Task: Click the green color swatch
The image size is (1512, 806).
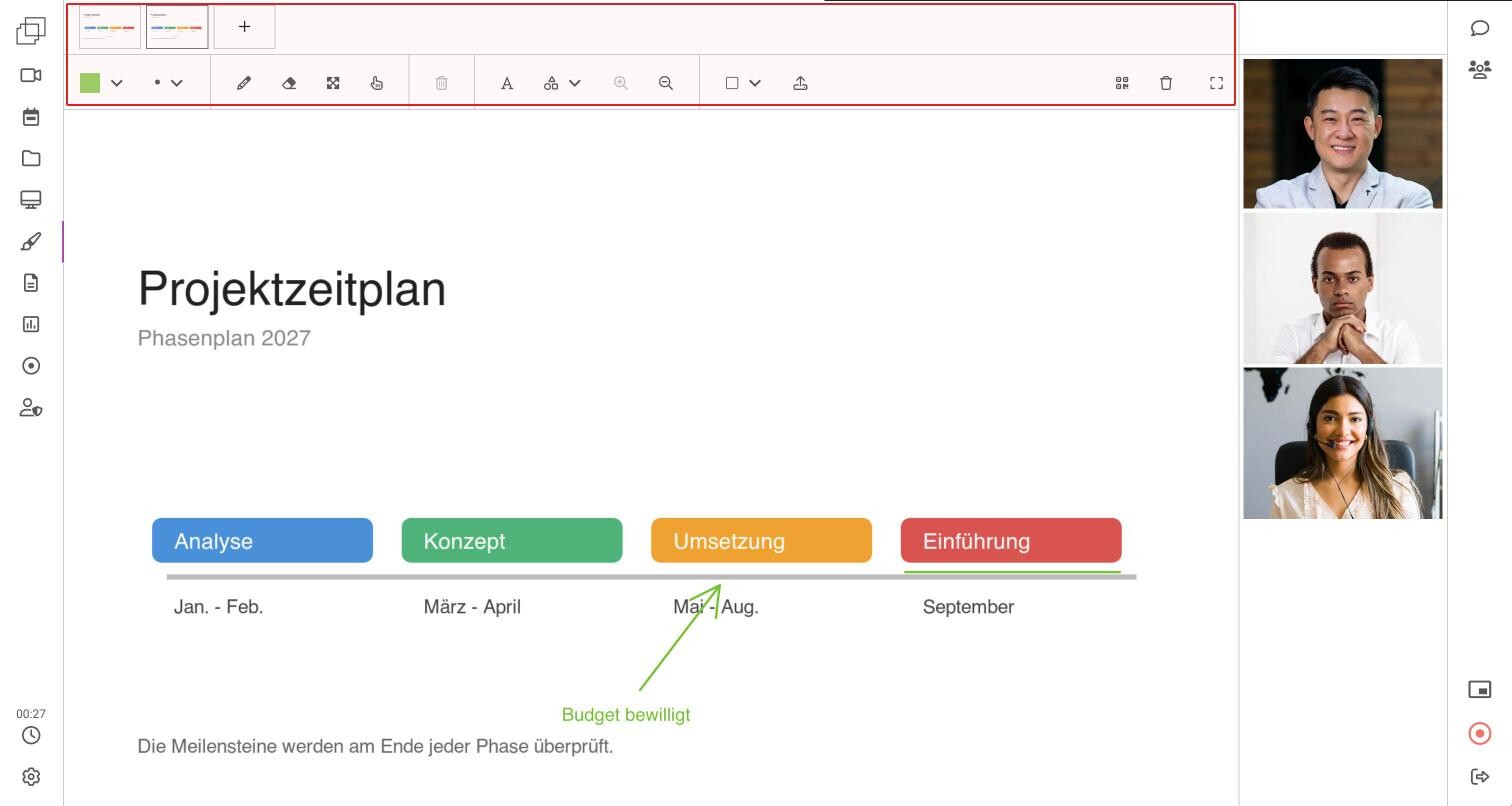Action: (x=90, y=83)
